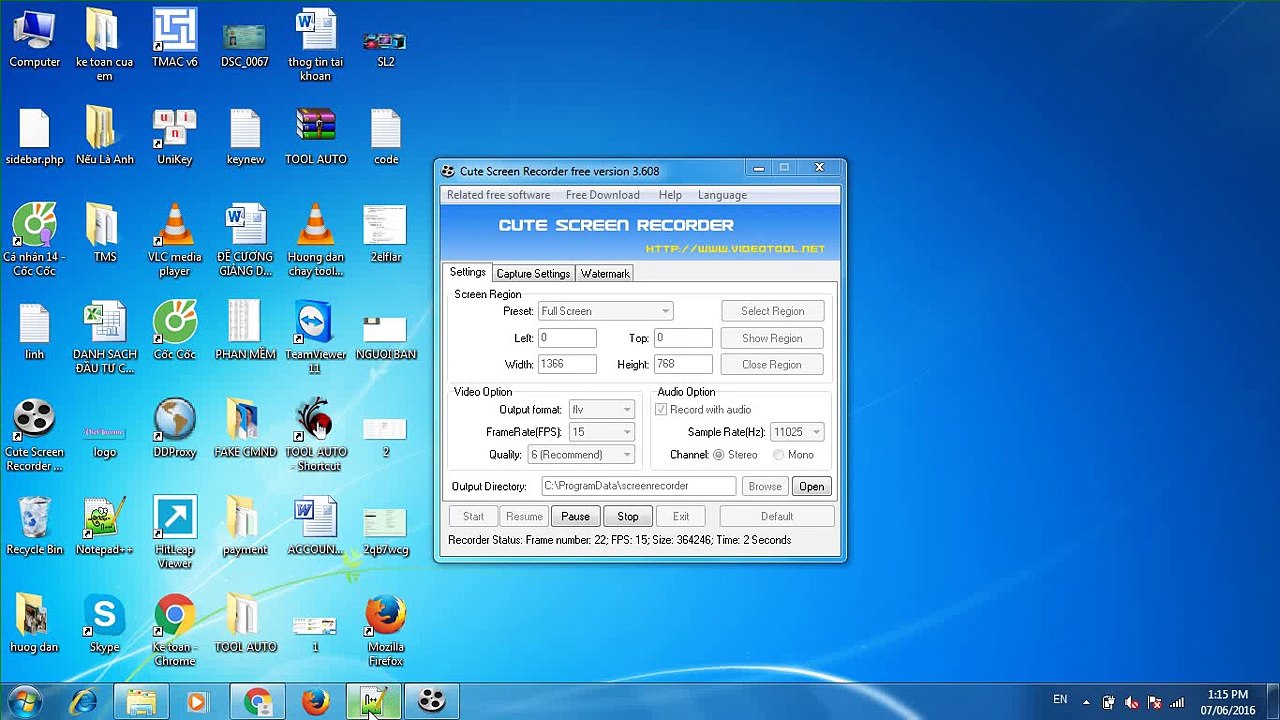The image size is (1280, 720).
Task: Switch to Cute Screen Recorder taskbar button
Action: point(431,702)
